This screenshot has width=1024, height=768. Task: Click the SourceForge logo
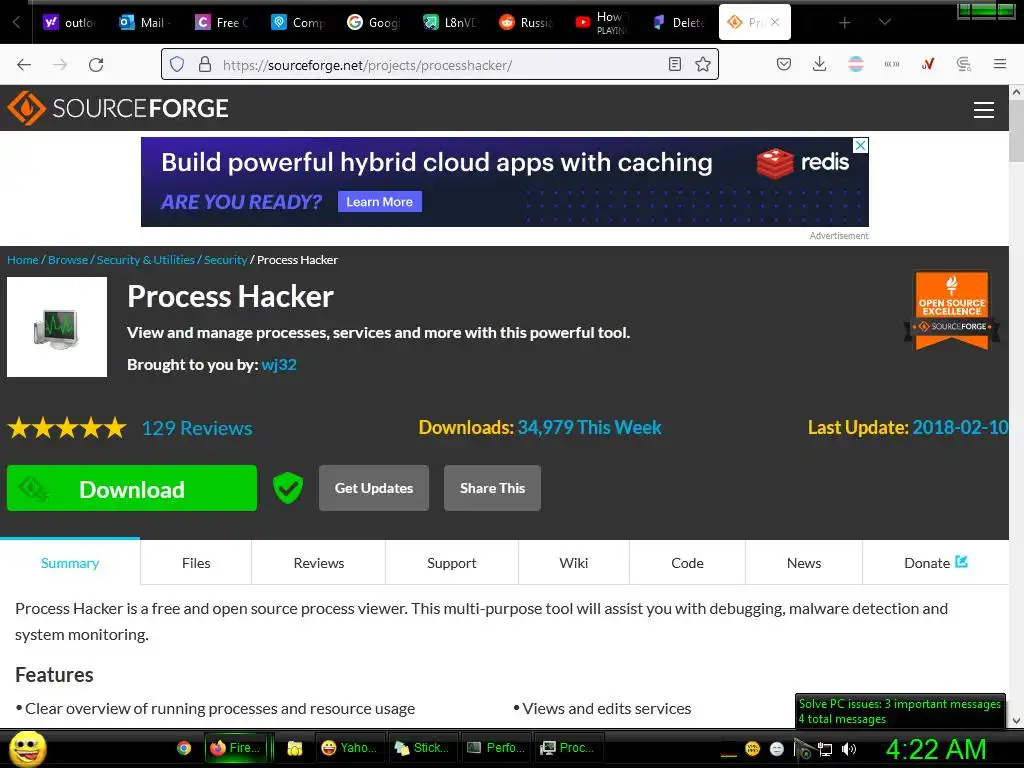pyautogui.click(x=118, y=108)
